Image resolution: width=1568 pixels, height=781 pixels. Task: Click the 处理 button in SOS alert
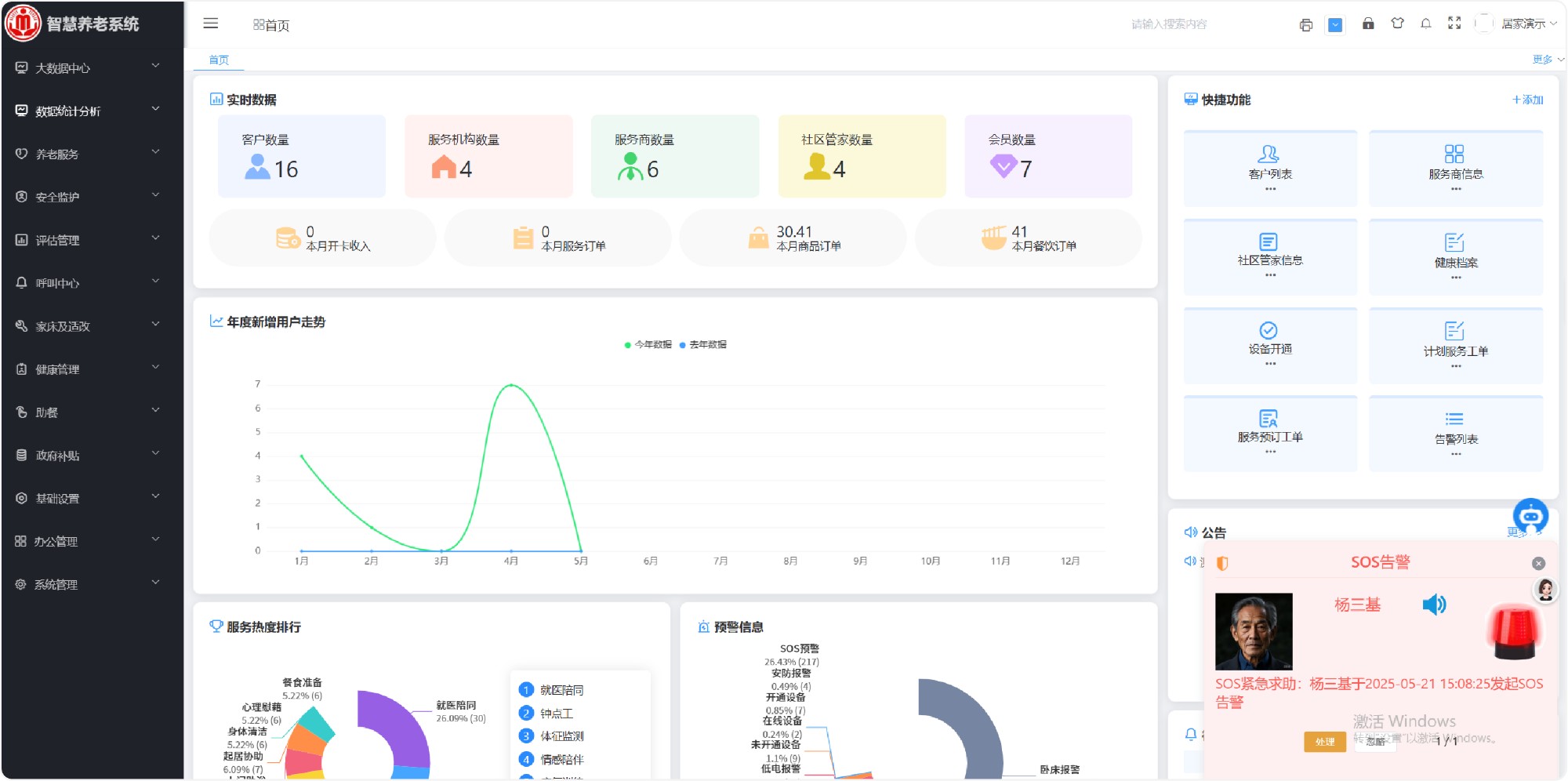(1325, 742)
